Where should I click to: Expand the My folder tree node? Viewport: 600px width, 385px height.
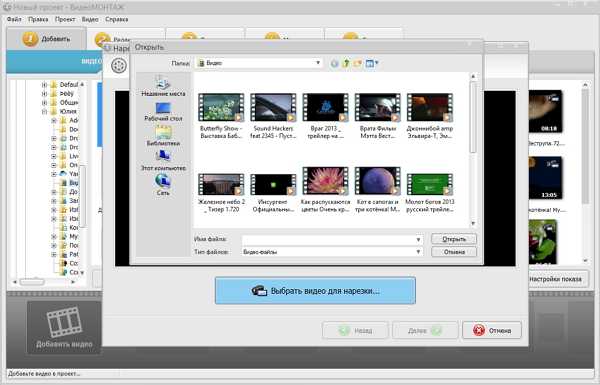pos(54,237)
